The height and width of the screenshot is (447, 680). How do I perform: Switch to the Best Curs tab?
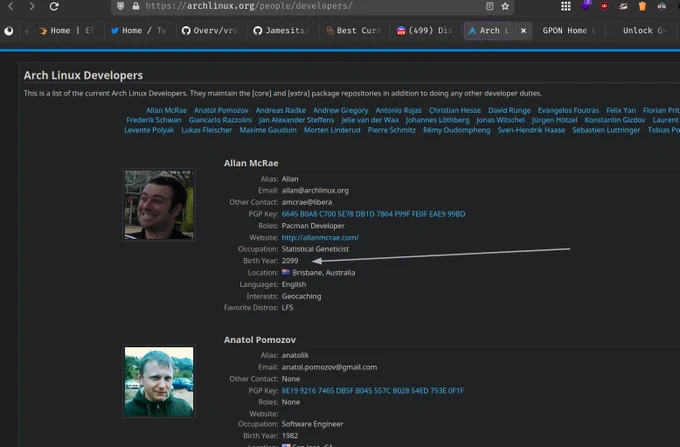(353, 31)
